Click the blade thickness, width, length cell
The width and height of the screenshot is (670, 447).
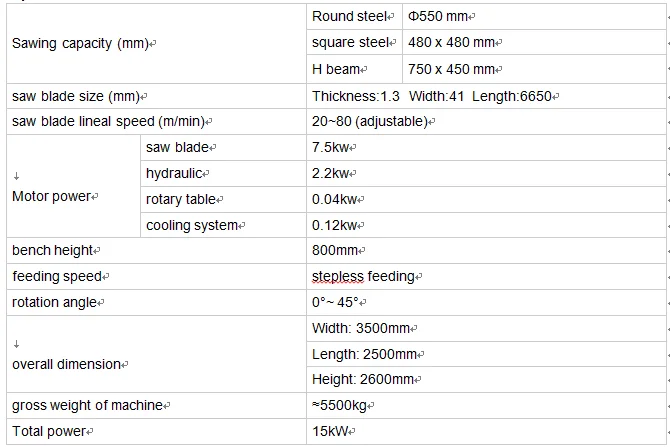[x=436, y=96]
